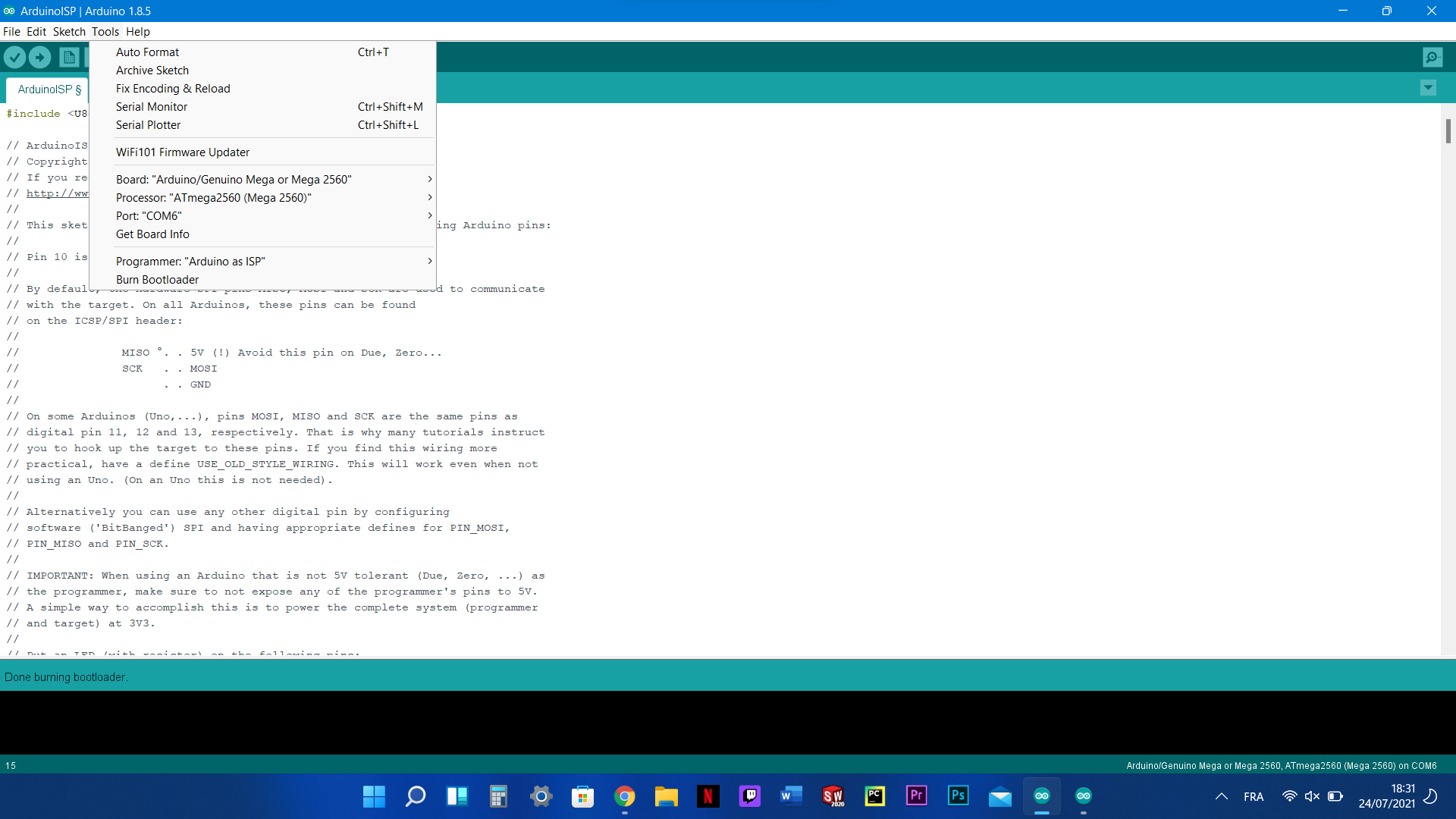Open Photoshop from the taskbar
The height and width of the screenshot is (819, 1456).
click(x=958, y=795)
